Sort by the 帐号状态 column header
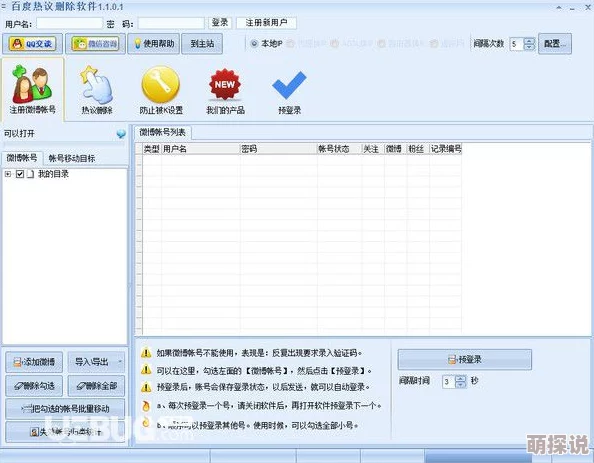This screenshot has width=594, height=463. (339, 149)
